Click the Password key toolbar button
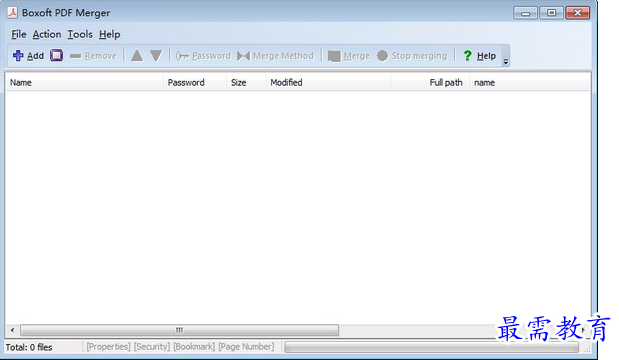The image size is (619, 360). (x=203, y=56)
